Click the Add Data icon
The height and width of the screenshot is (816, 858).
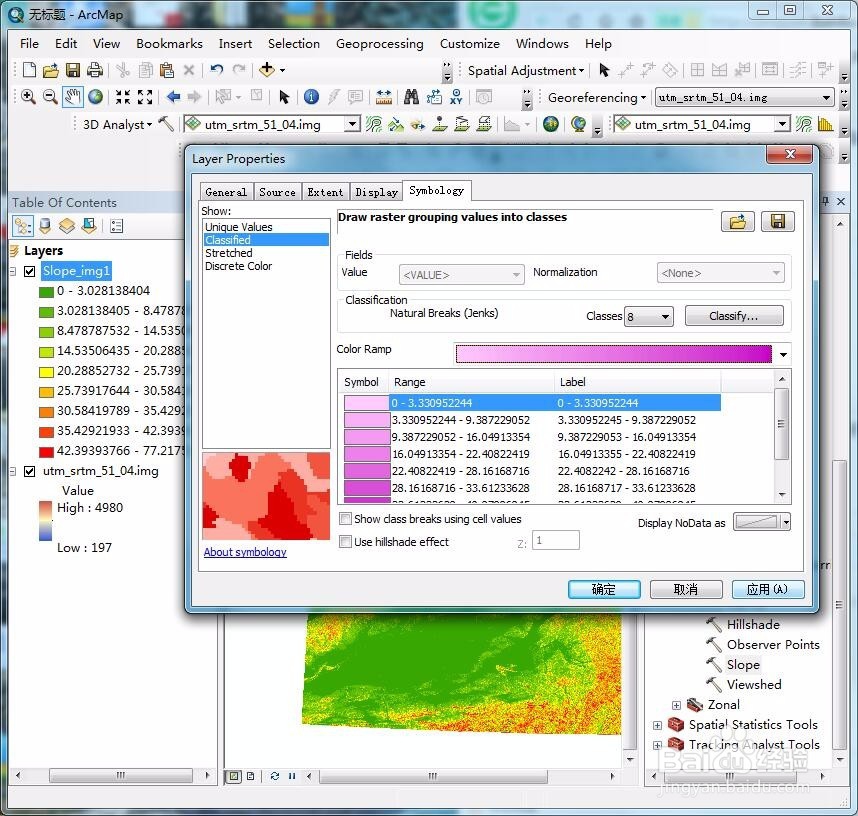(x=267, y=70)
